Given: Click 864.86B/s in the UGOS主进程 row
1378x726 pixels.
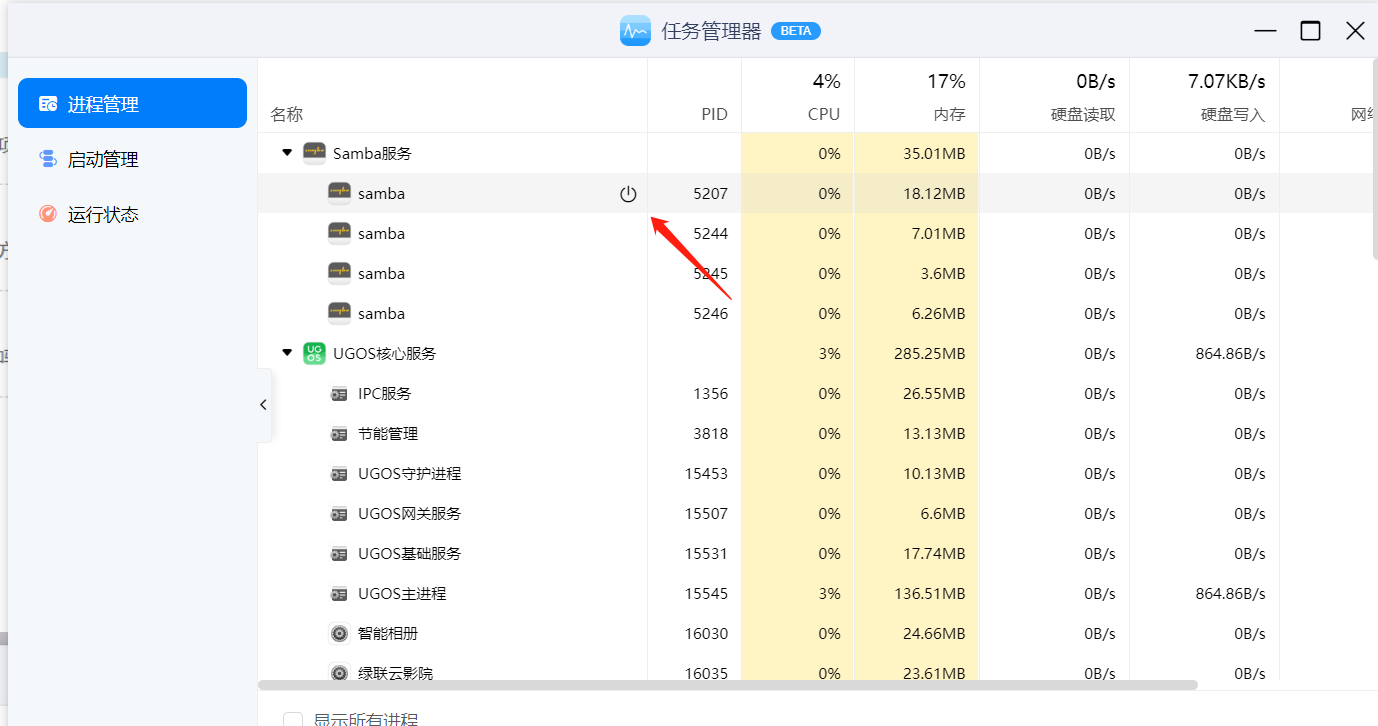Looking at the screenshot, I should pyautogui.click(x=1231, y=594).
